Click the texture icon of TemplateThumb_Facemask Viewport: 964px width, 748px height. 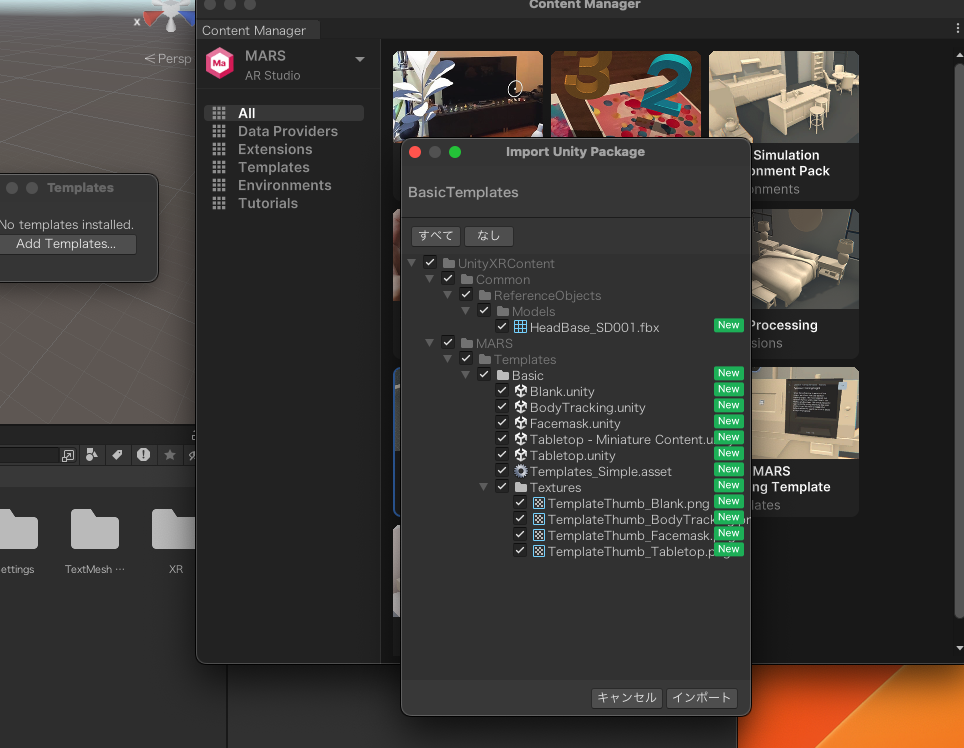(x=539, y=535)
